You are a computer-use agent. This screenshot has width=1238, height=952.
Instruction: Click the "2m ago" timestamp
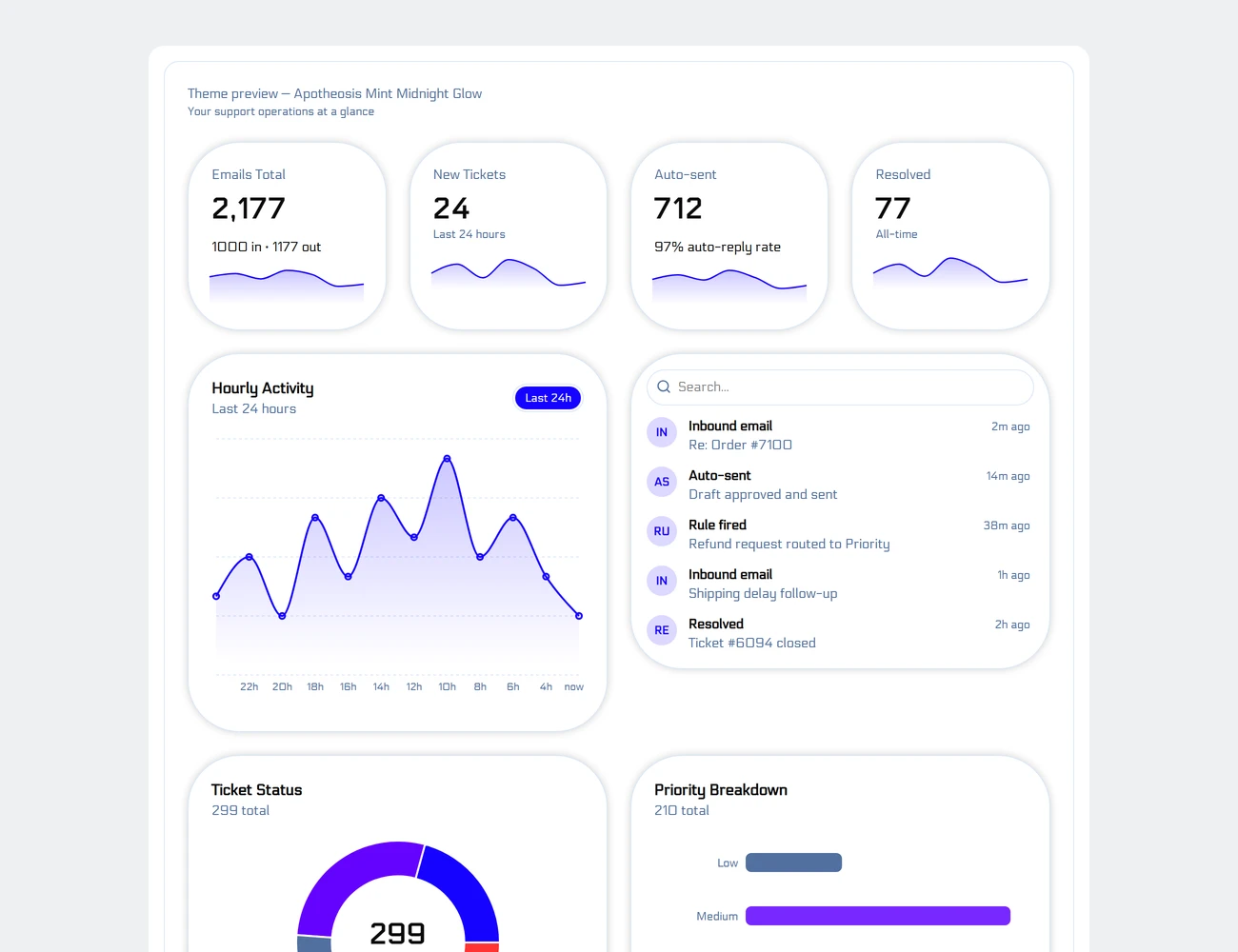click(1010, 426)
